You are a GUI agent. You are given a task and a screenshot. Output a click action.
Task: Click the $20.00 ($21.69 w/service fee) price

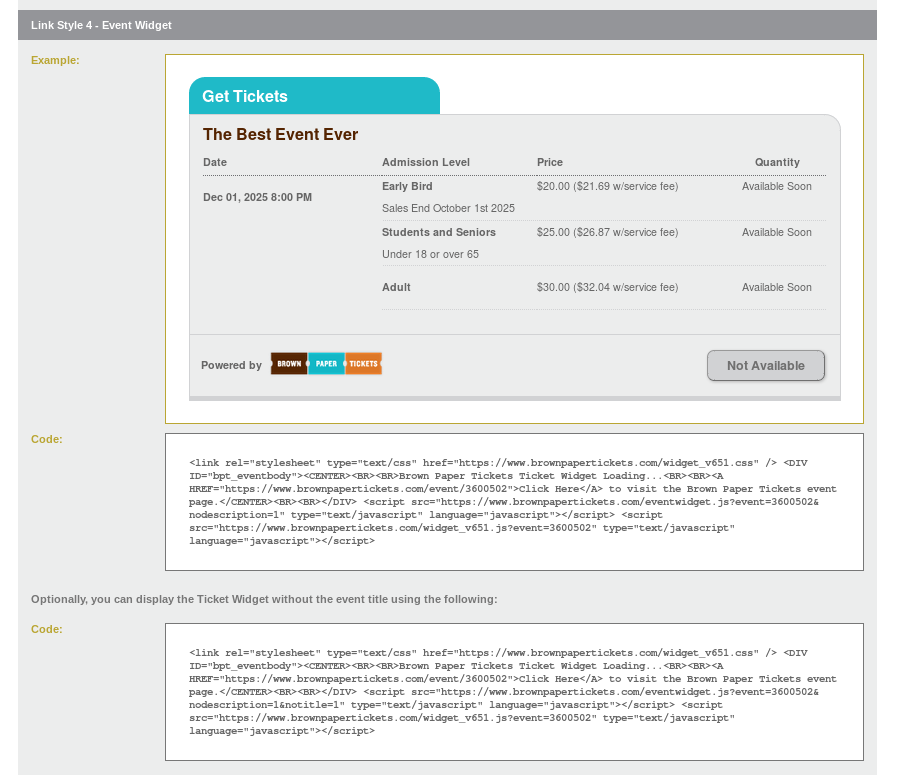pyautogui.click(x=607, y=186)
